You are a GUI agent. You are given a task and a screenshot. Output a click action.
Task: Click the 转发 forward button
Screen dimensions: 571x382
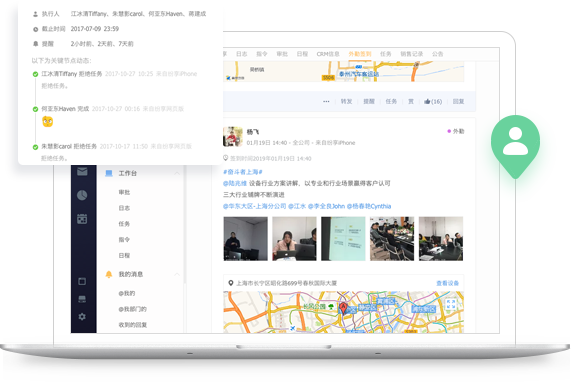click(346, 101)
